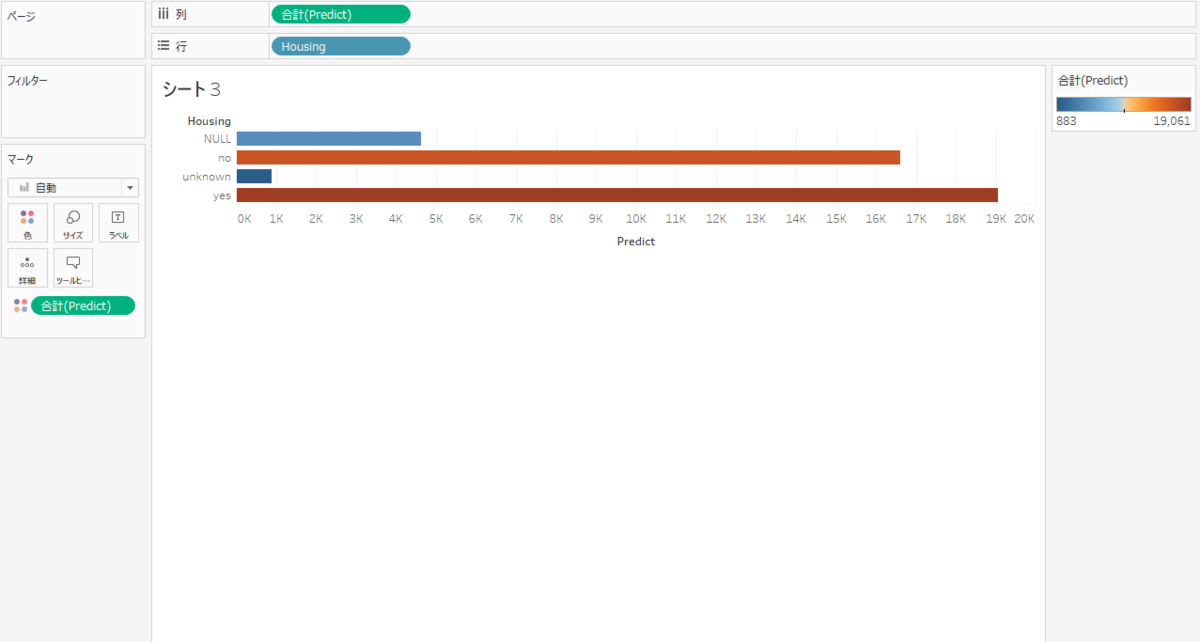
Task: Click the 15K axis tick label
Action: click(837, 218)
